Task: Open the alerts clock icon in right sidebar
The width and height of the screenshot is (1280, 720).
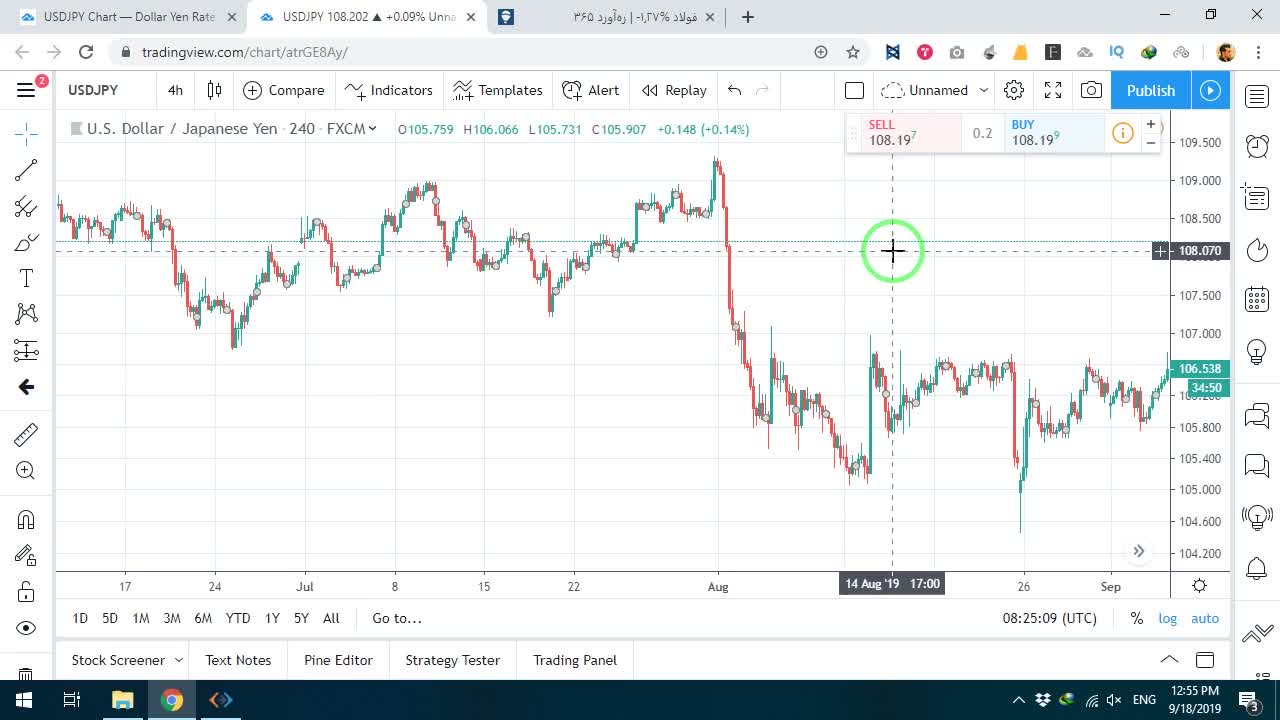Action: [x=1257, y=147]
